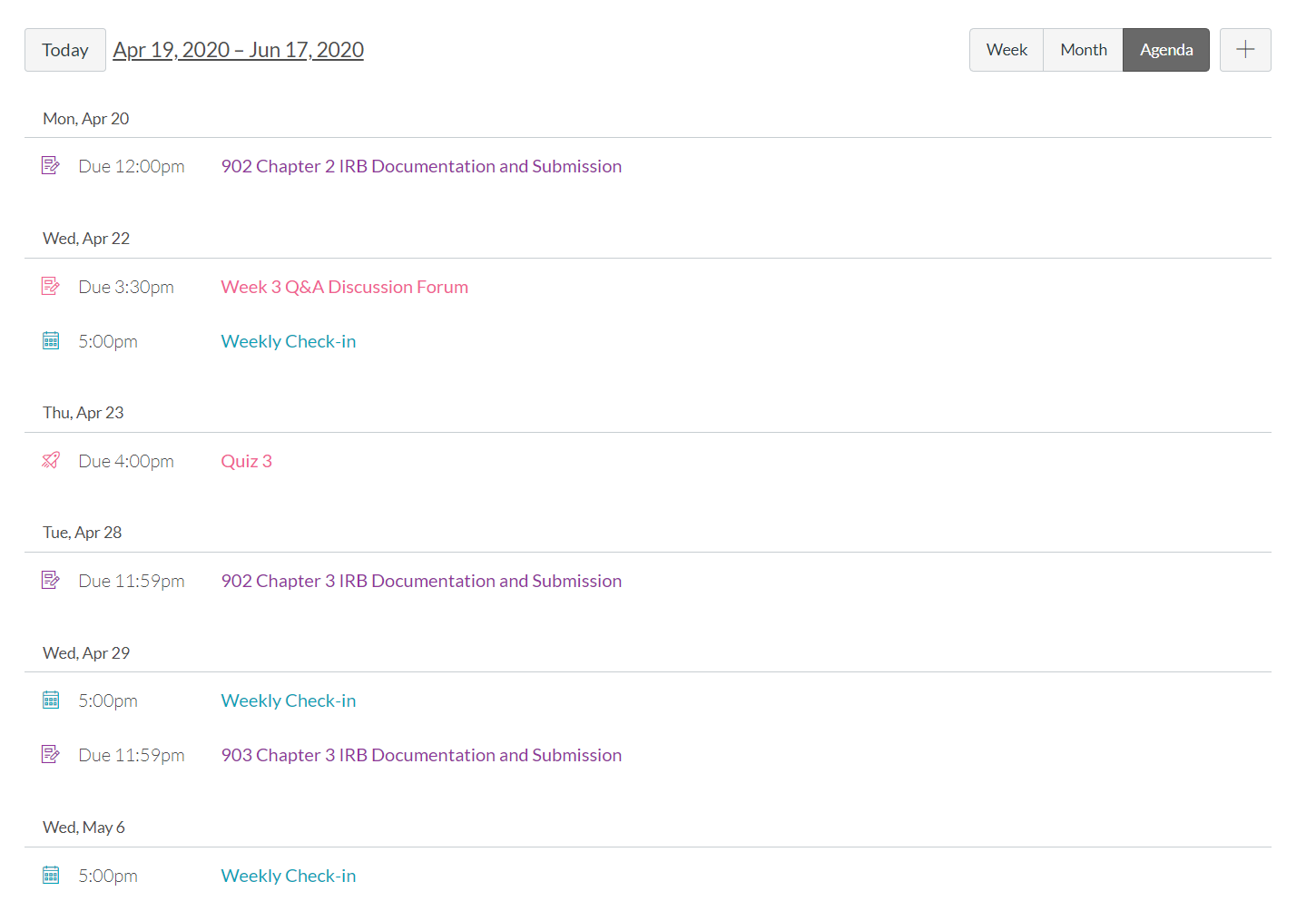Open Week 3 Q&A Discussion Forum

pos(345,287)
